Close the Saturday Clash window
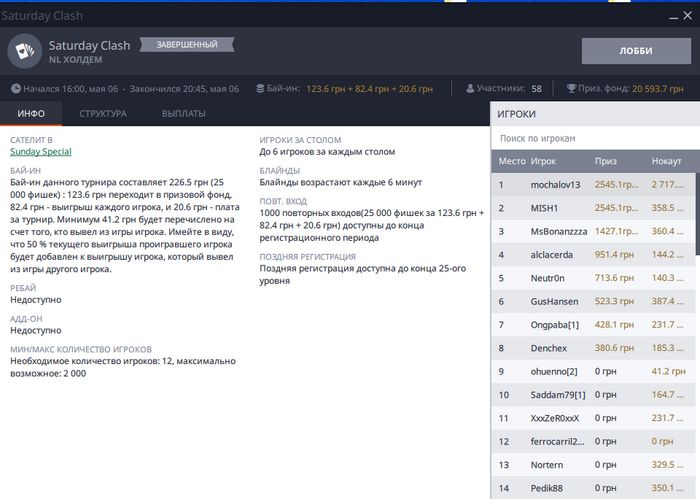This screenshot has width=700, height=499. coord(688,16)
